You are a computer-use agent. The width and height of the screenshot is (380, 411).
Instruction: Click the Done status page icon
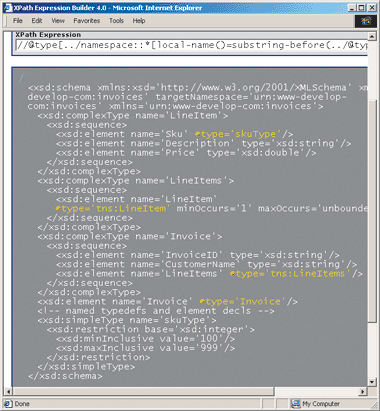click(x=8, y=404)
